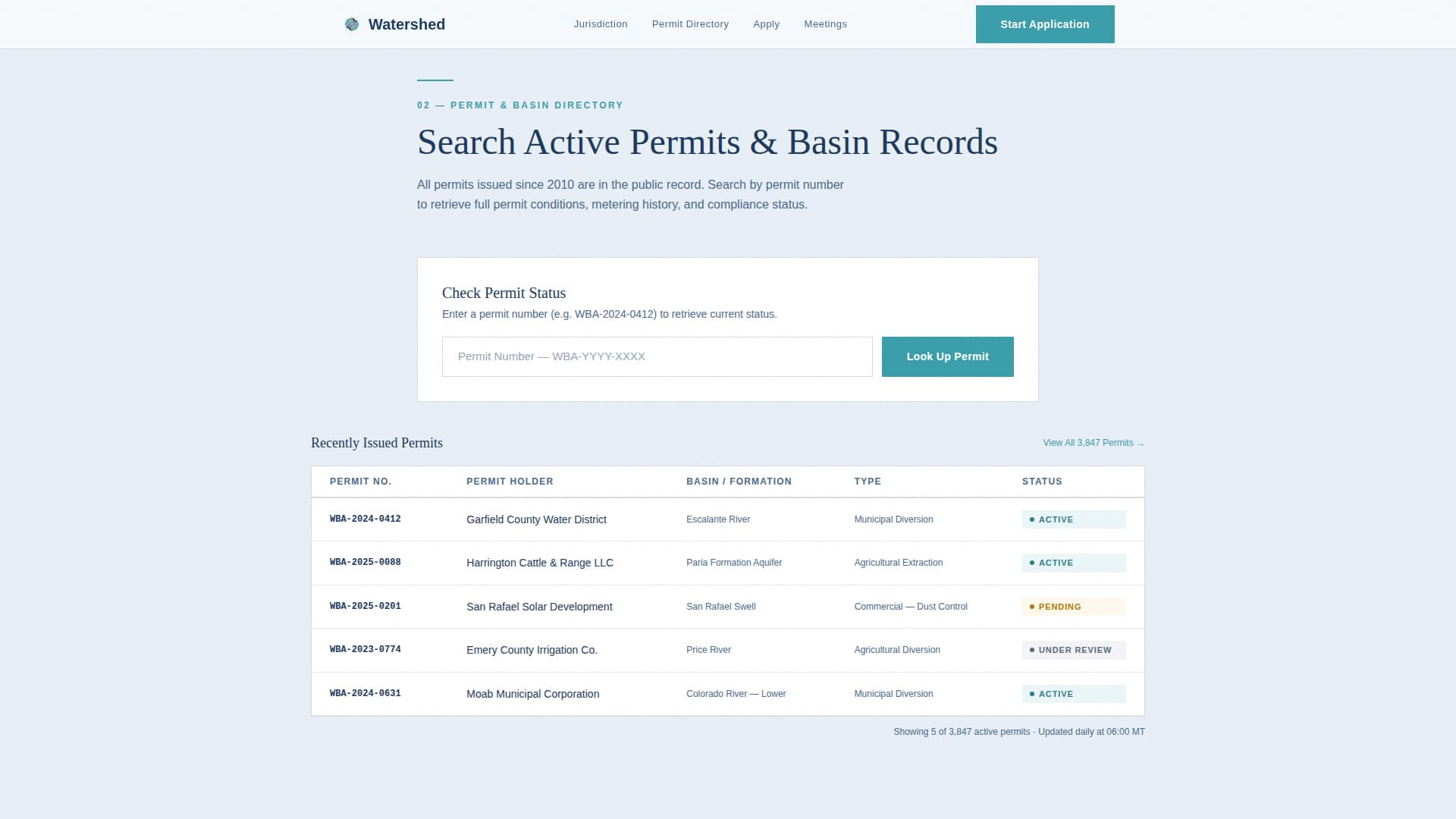Click Garfield County Water District holder
1456x819 pixels.
tap(536, 519)
